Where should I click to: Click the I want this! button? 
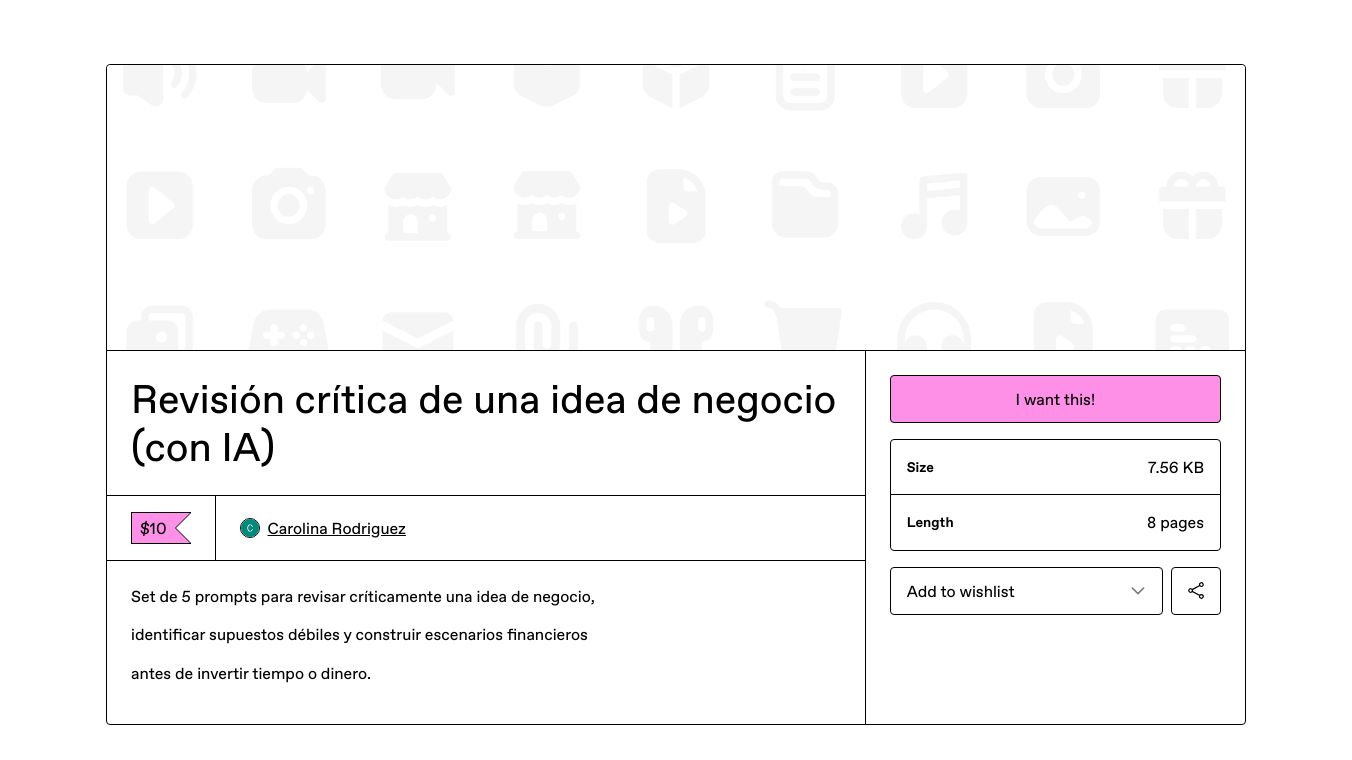pyautogui.click(x=1055, y=399)
